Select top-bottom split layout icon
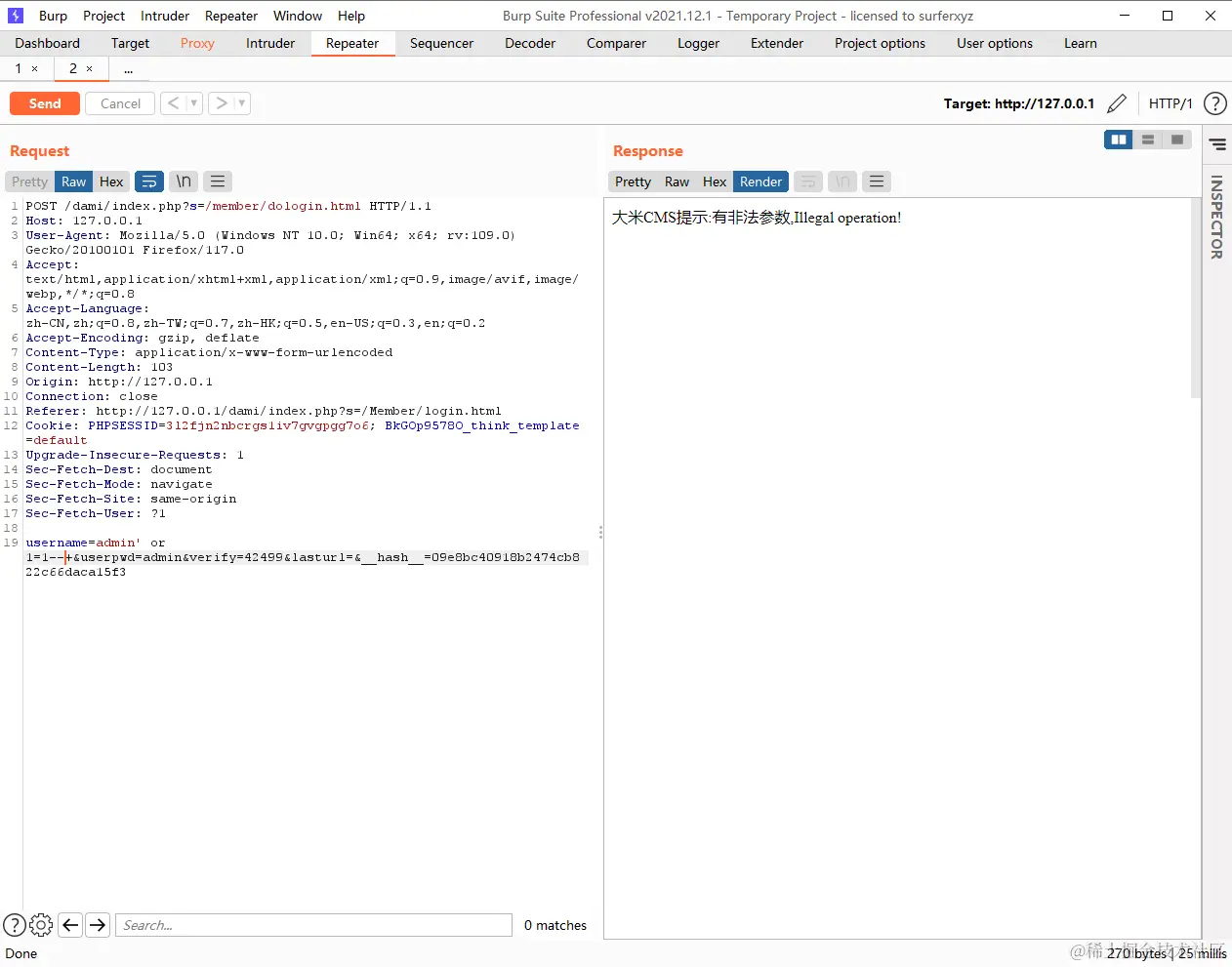 tap(1148, 140)
